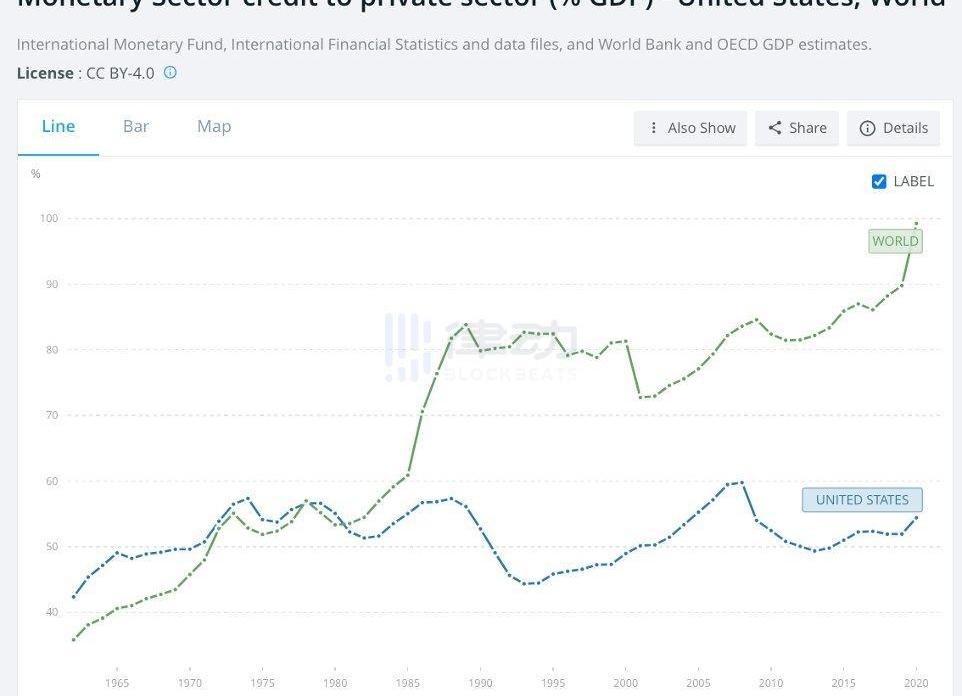Click the United States line's 2020 endpoint

(x=916, y=517)
